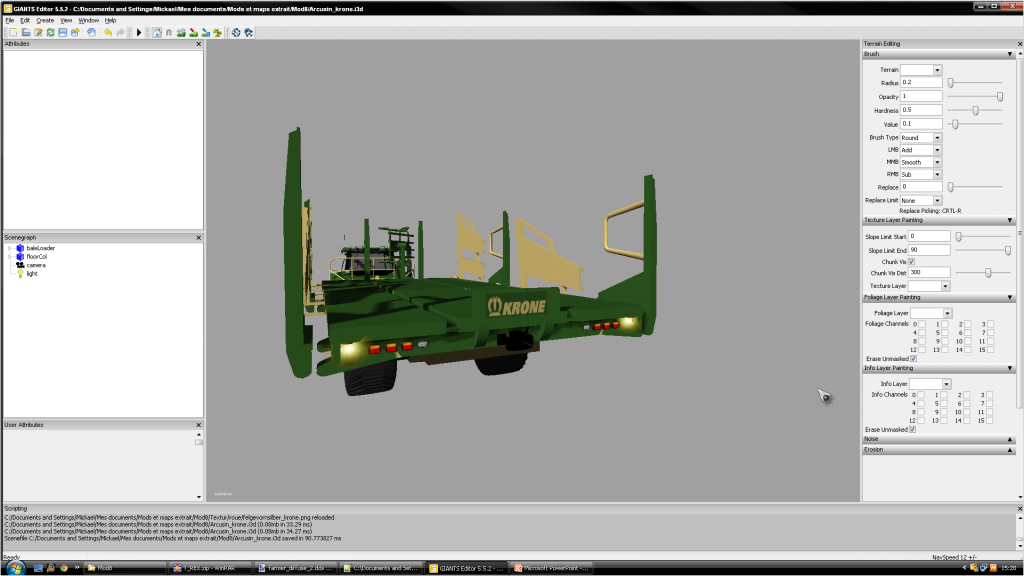Click the light bulb node icon
The image size is (1024, 576).
coord(20,274)
